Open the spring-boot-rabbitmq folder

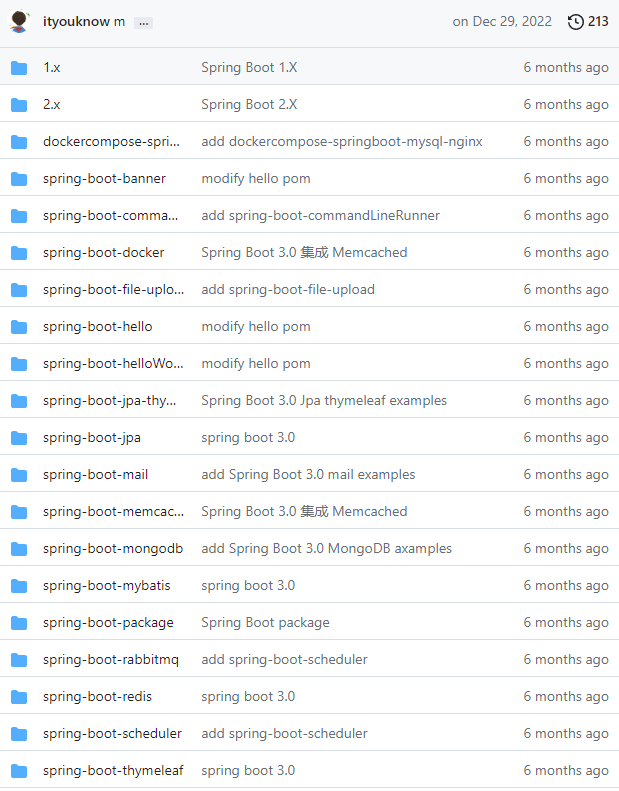pyautogui.click(x=110, y=659)
